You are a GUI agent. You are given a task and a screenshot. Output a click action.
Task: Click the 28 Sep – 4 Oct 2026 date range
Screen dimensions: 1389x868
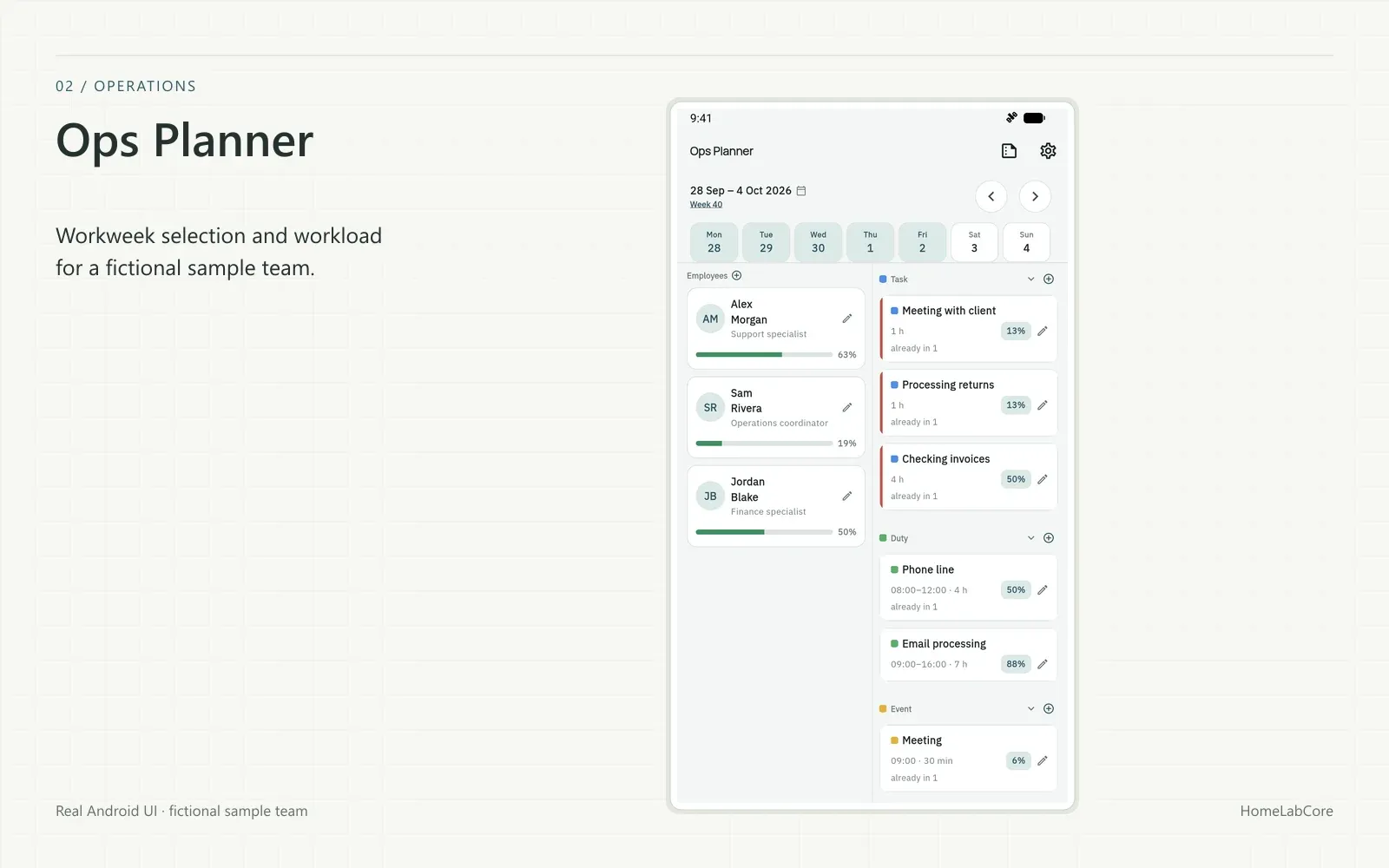741,191
